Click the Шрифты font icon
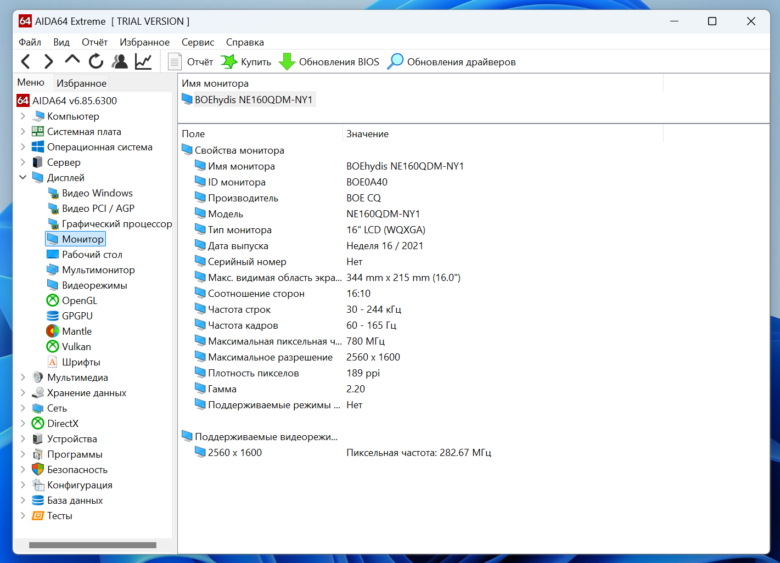 coord(52,362)
